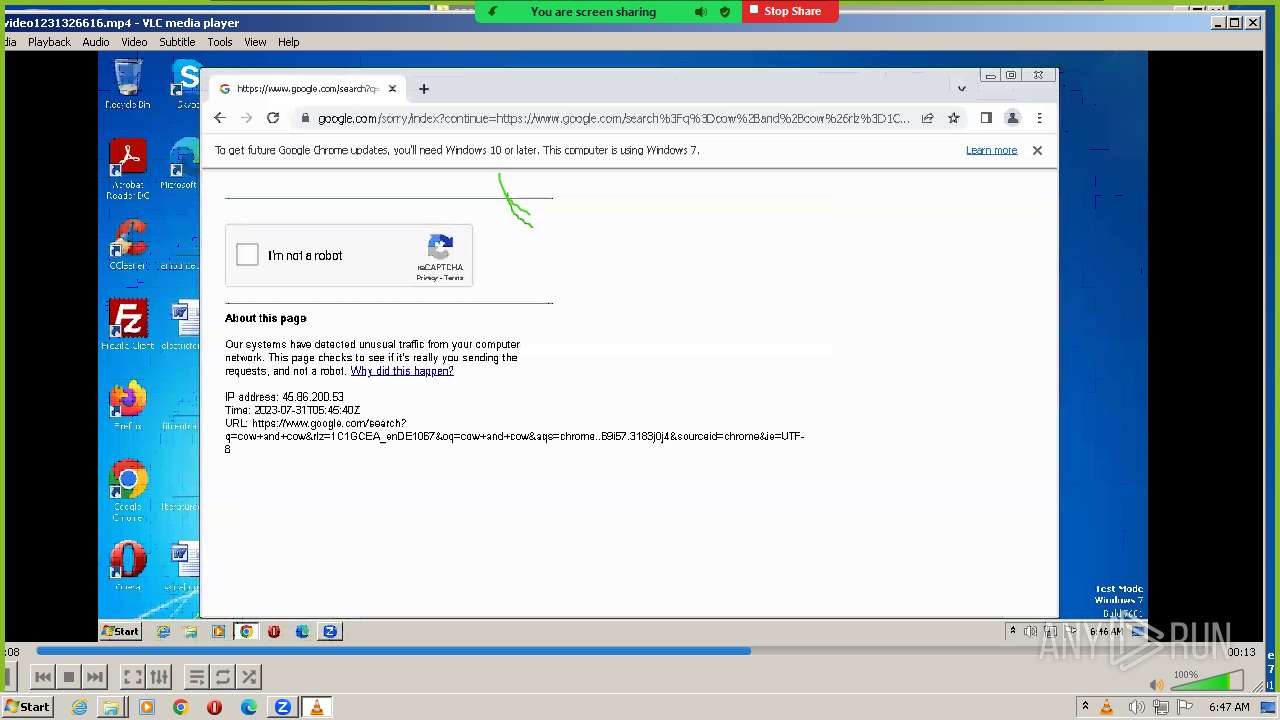Dismiss the Chrome update infobar
Viewport: 1280px width, 720px height.
1037,150
